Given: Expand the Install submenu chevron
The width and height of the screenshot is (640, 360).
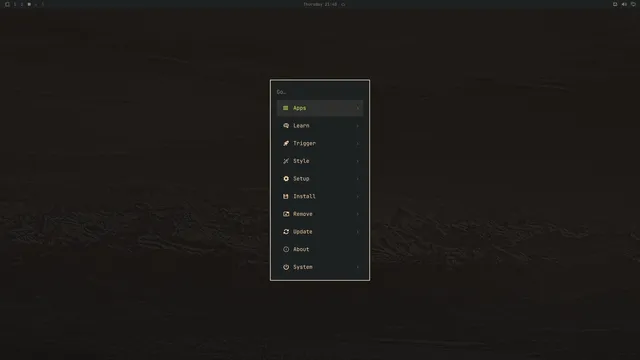Looking at the screenshot, I should click(358, 196).
